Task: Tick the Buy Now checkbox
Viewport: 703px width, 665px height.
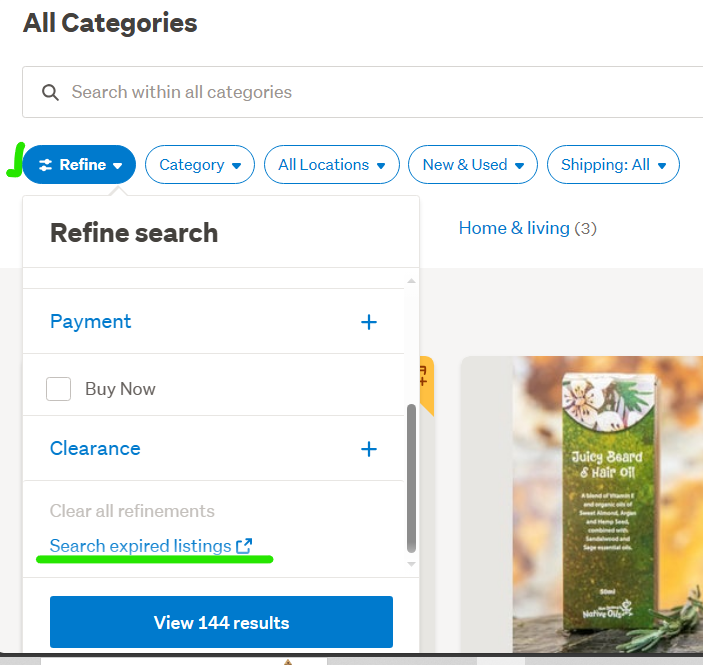Action: click(x=59, y=389)
